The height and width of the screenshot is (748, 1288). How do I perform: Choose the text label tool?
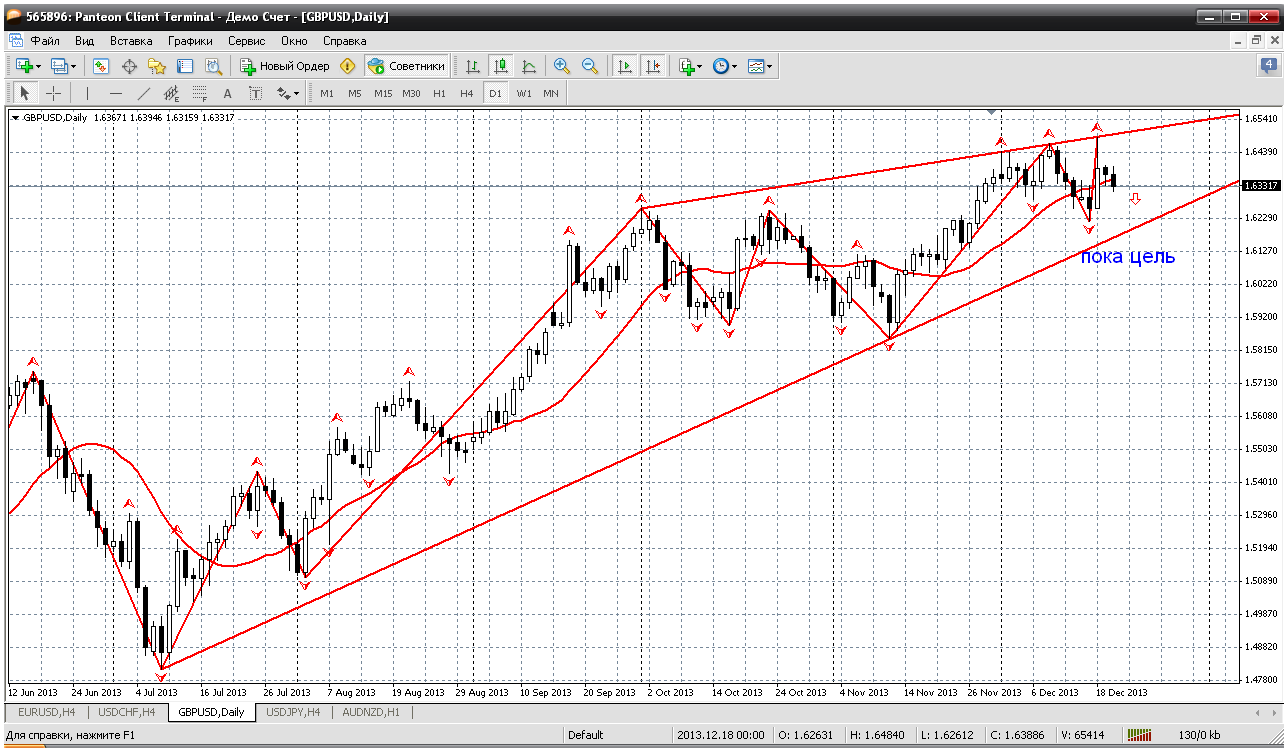click(255, 93)
